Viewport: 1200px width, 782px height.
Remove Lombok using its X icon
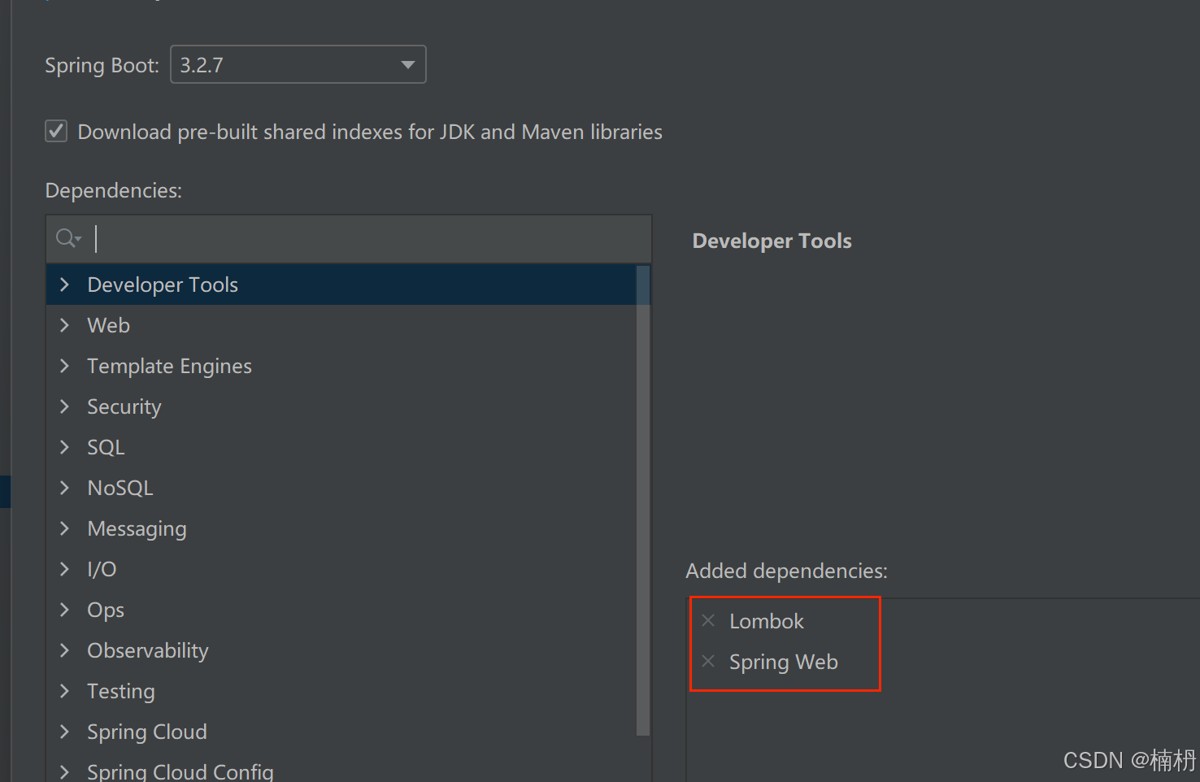(708, 621)
